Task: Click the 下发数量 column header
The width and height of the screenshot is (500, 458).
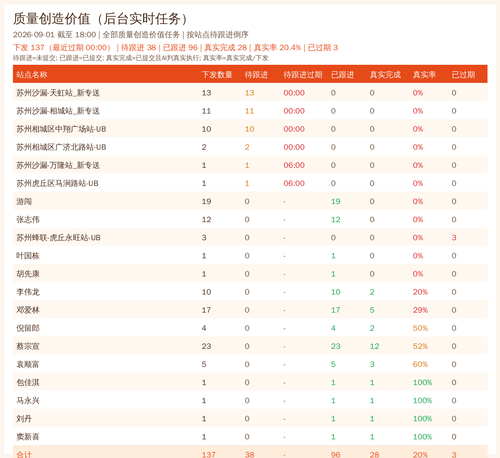Action: pyautogui.click(x=217, y=75)
